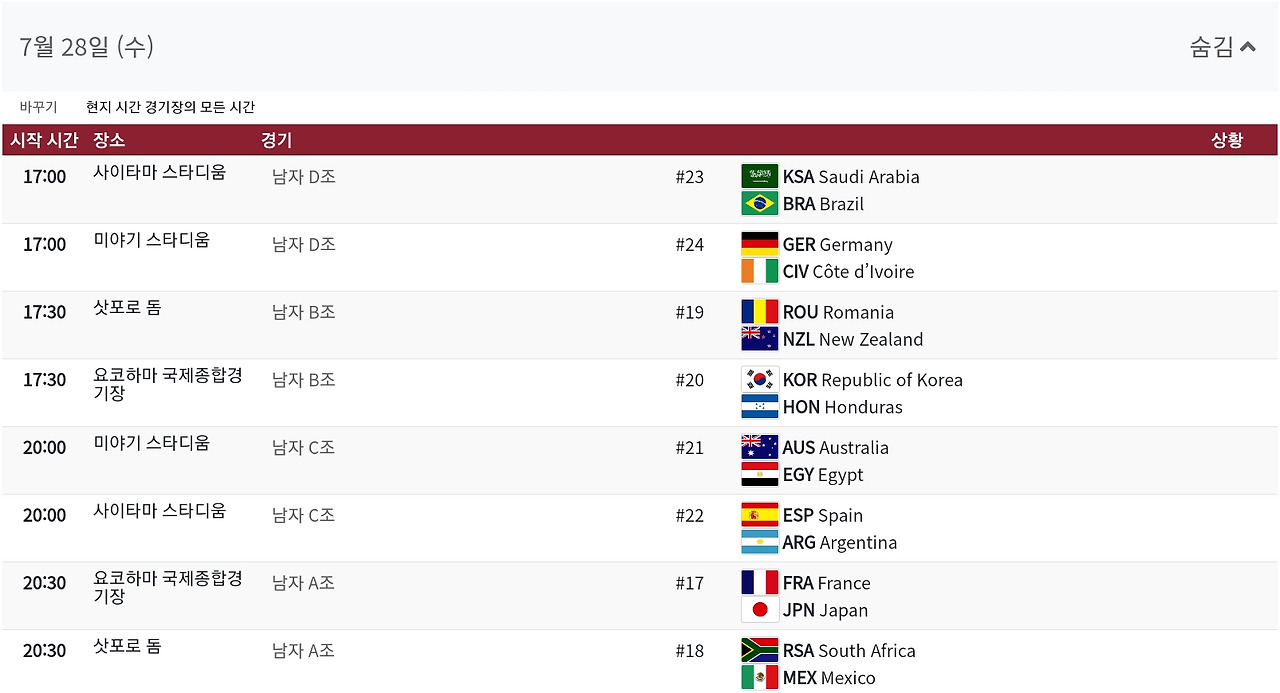Select the Argentina flag icon
The image size is (1280, 693).
tap(759, 542)
